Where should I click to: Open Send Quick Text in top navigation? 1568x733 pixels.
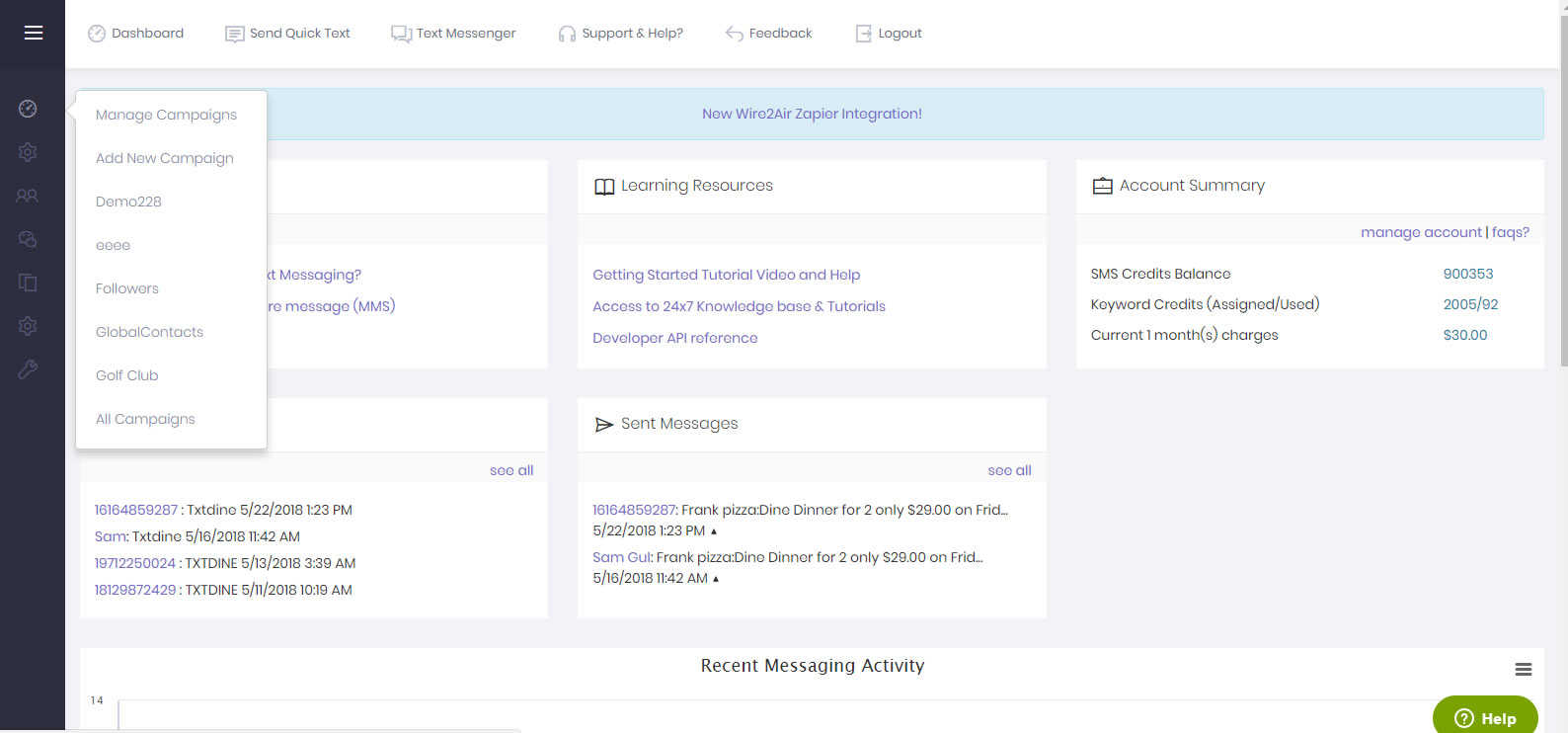coord(287,34)
